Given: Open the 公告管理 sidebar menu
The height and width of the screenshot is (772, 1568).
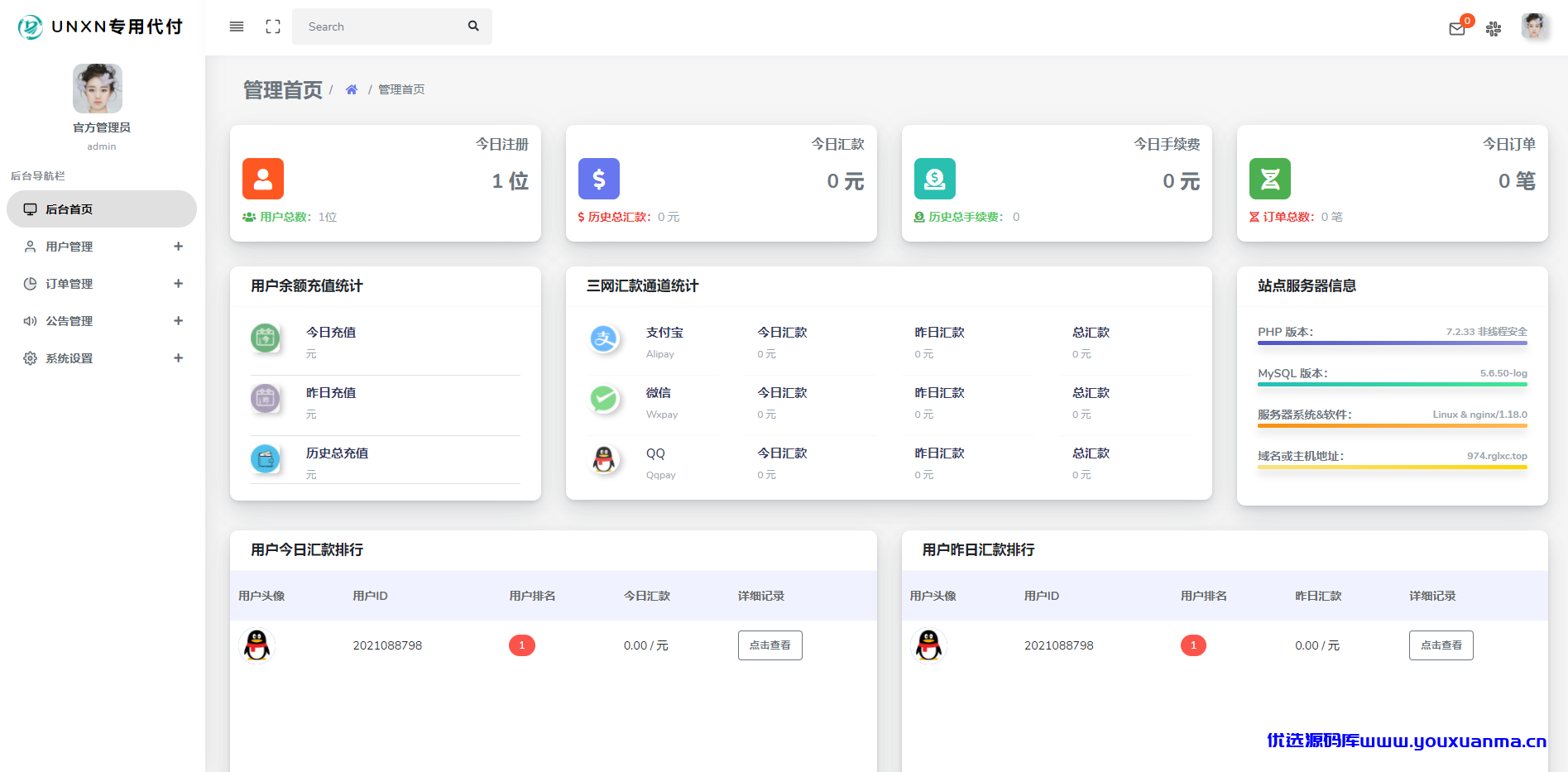Looking at the screenshot, I should click(x=102, y=321).
